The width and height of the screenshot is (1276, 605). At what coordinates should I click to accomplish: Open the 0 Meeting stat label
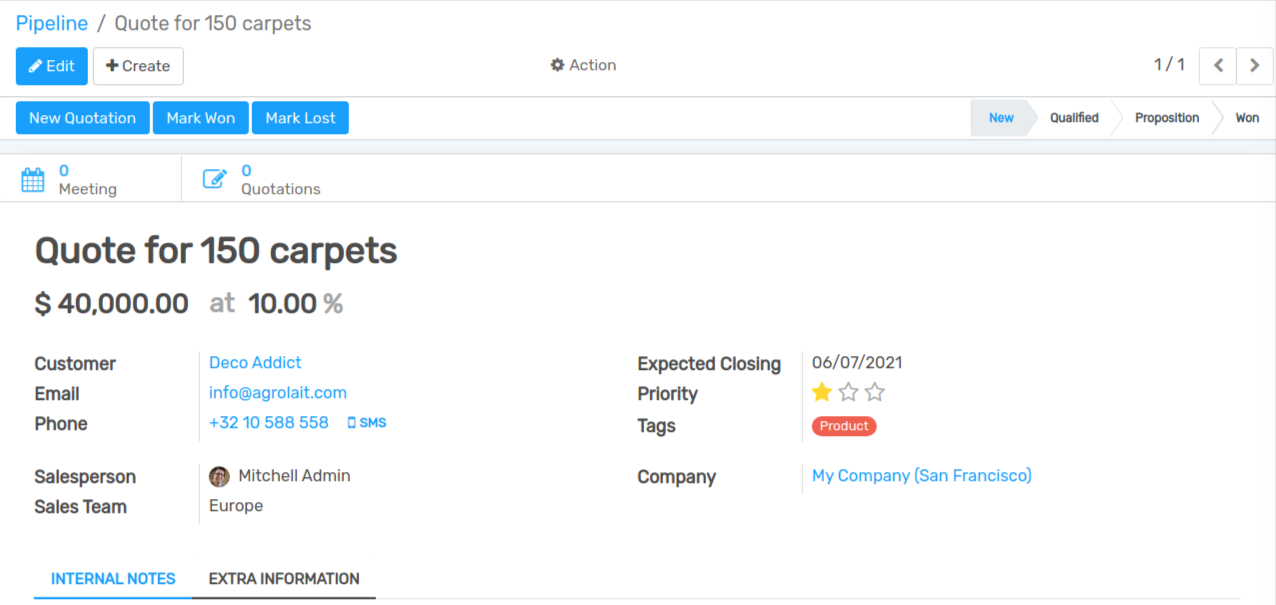click(87, 180)
